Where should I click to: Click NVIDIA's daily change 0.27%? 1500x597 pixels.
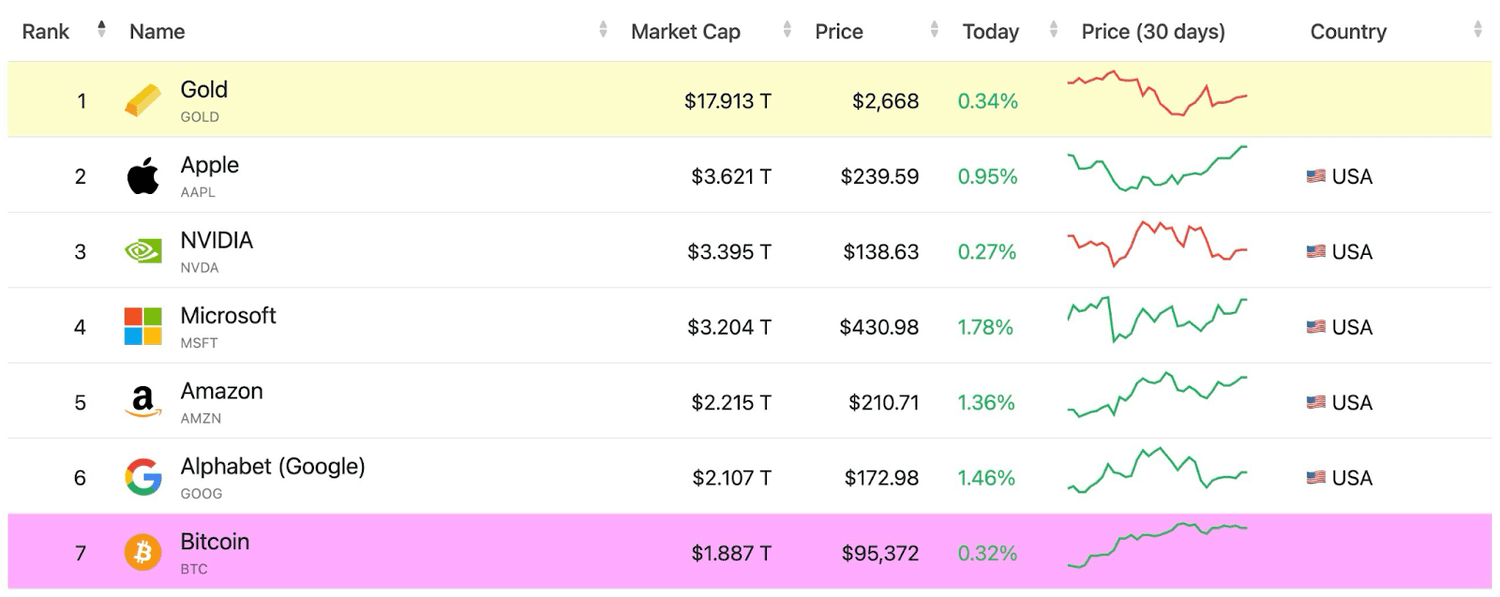[988, 252]
